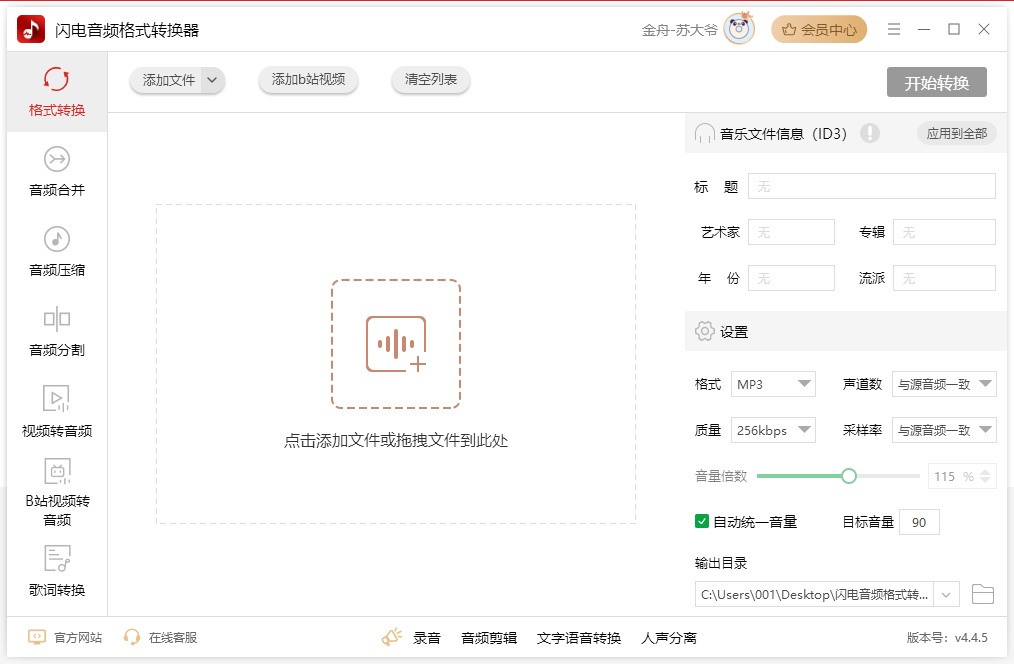The width and height of the screenshot is (1014, 664).
Task: Click the headphone icon beside 音乐文件信息
Action: pos(704,134)
